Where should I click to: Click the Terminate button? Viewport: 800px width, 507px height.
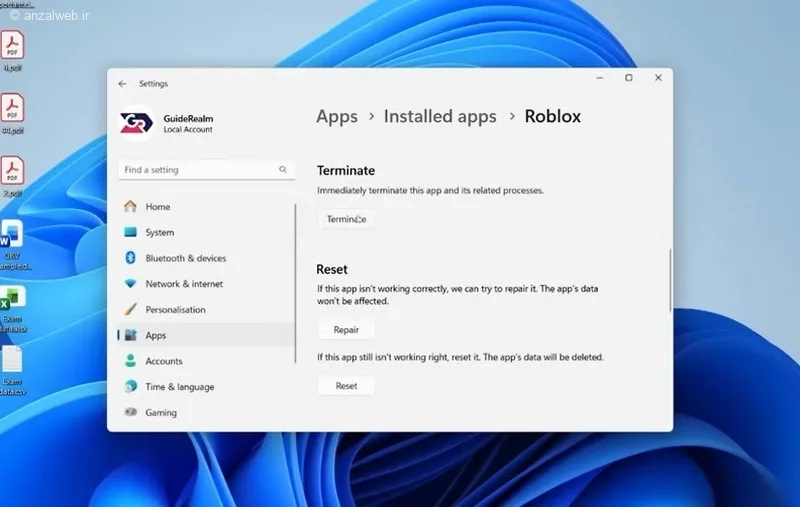click(x=346, y=219)
